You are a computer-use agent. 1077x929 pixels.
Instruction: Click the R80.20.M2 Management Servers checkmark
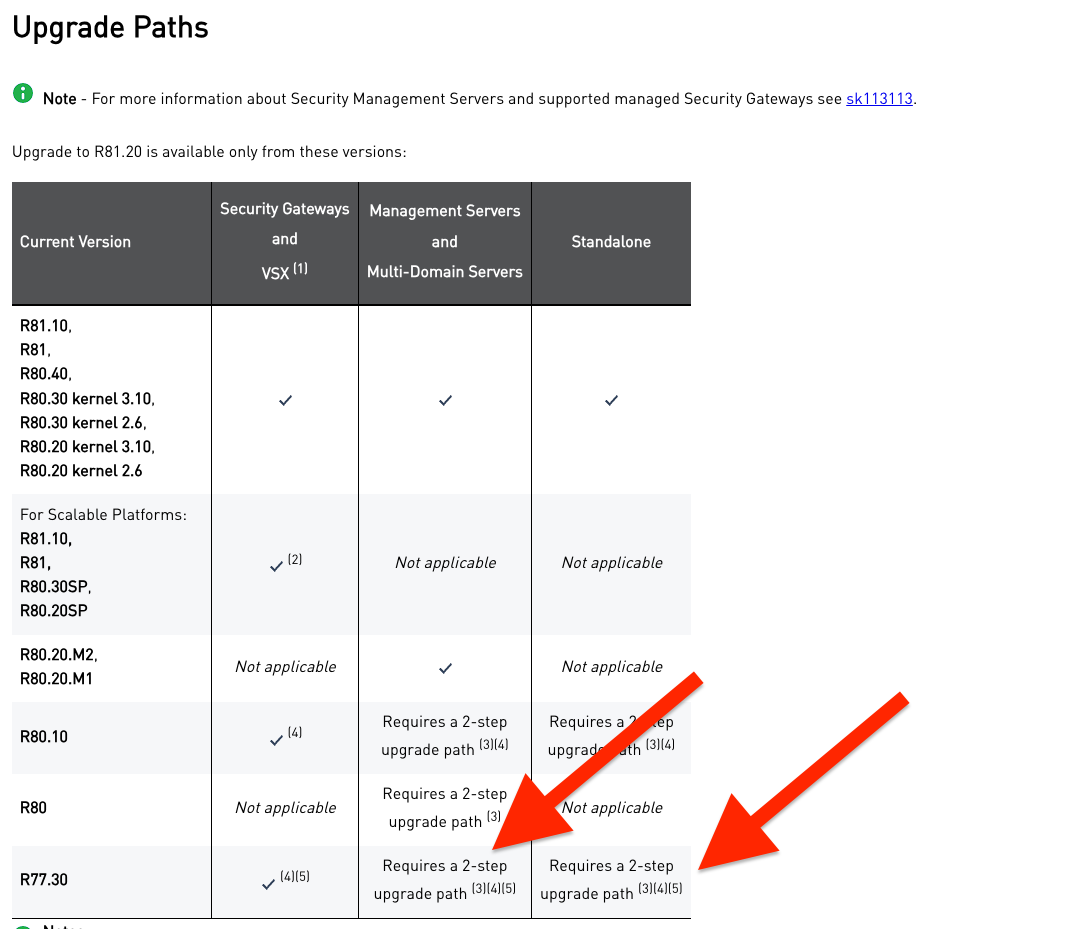445,667
